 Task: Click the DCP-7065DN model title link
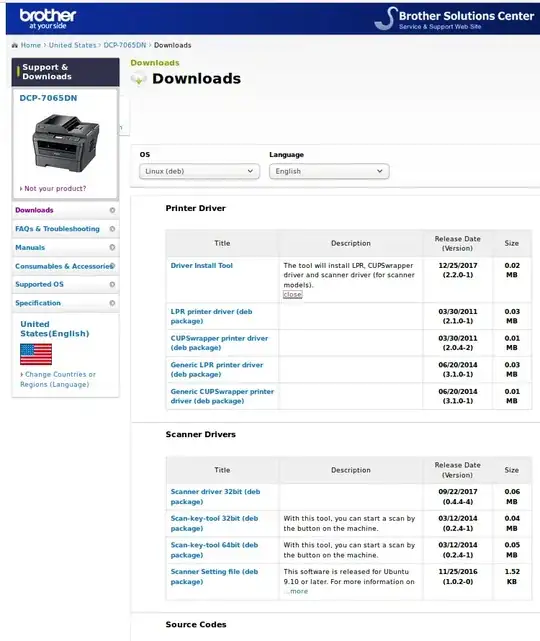(x=48, y=98)
